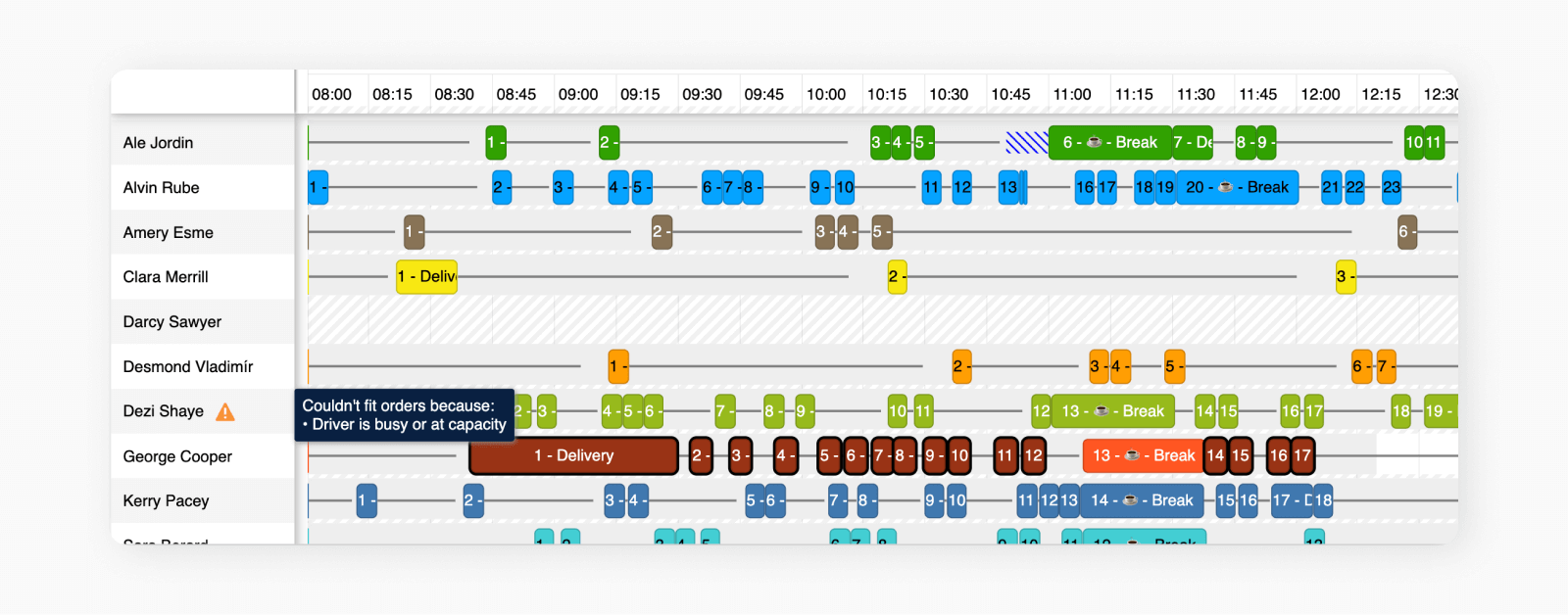Click Dezi Shaye's Break stop 13
1568x615 pixels.
click(x=1112, y=411)
